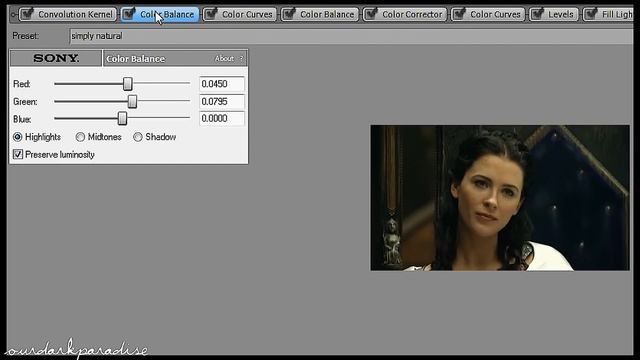Click the Red value field 0.0450
The height and width of the screenshot is (360, 640).
[x=222, y=84]
